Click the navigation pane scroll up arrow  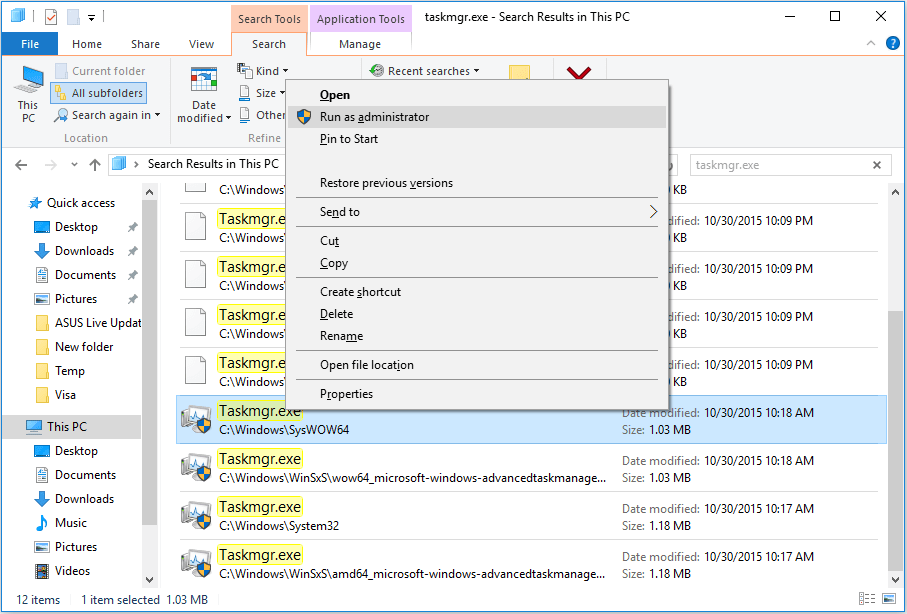pos(149,192)
